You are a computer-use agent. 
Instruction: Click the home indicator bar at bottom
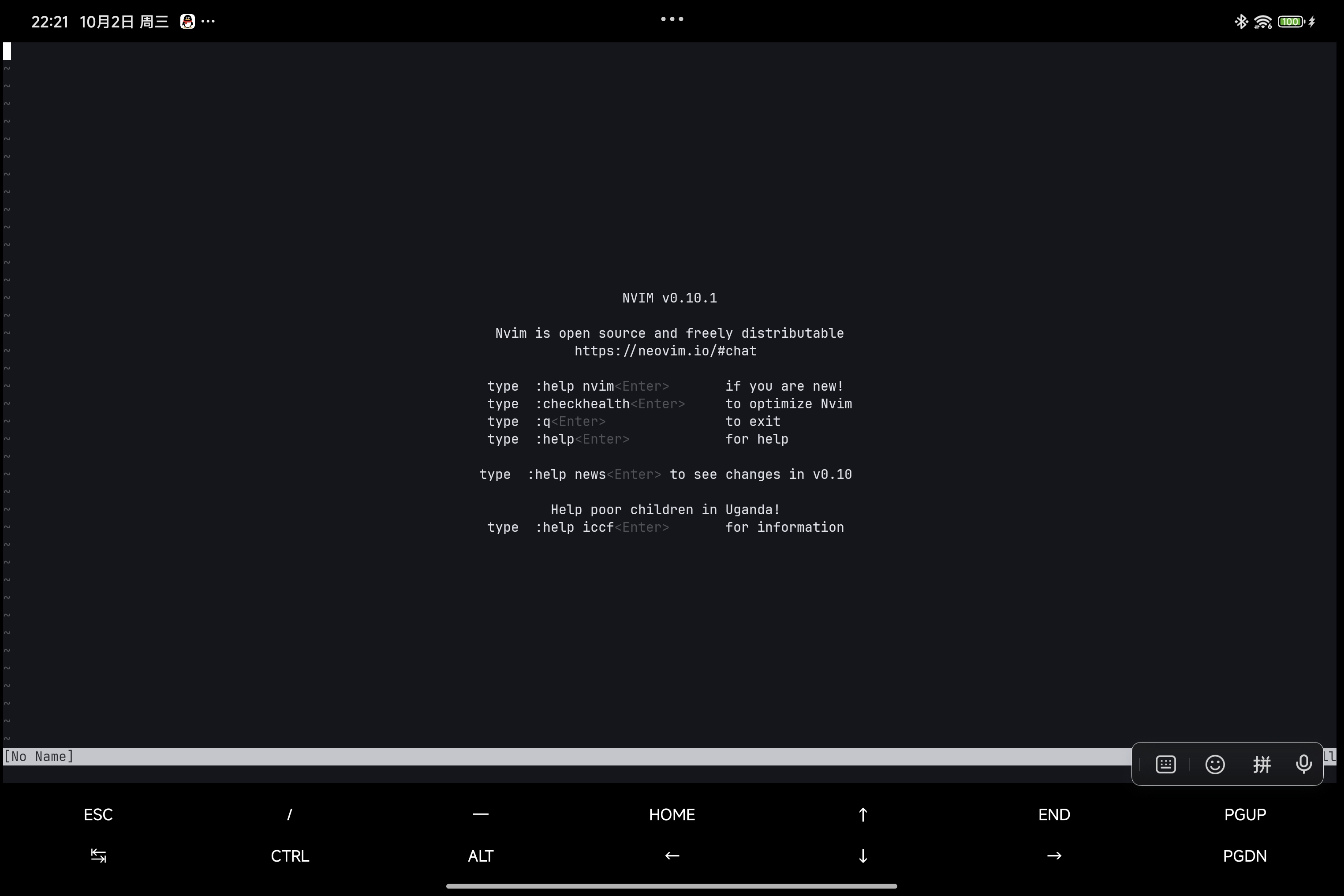672,886
